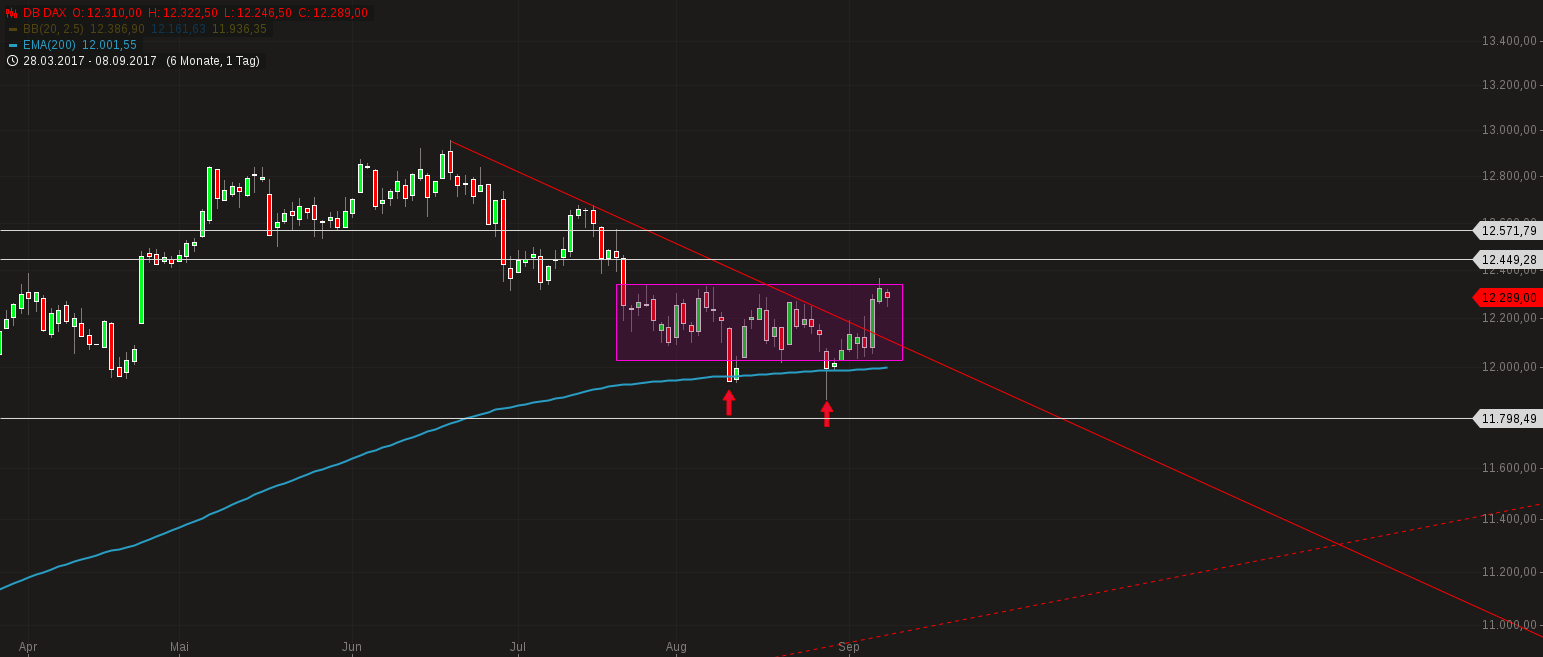1543x657 pixels.
Task: Click the Mai month label on time axis
Action: click(x=179, y=647)
